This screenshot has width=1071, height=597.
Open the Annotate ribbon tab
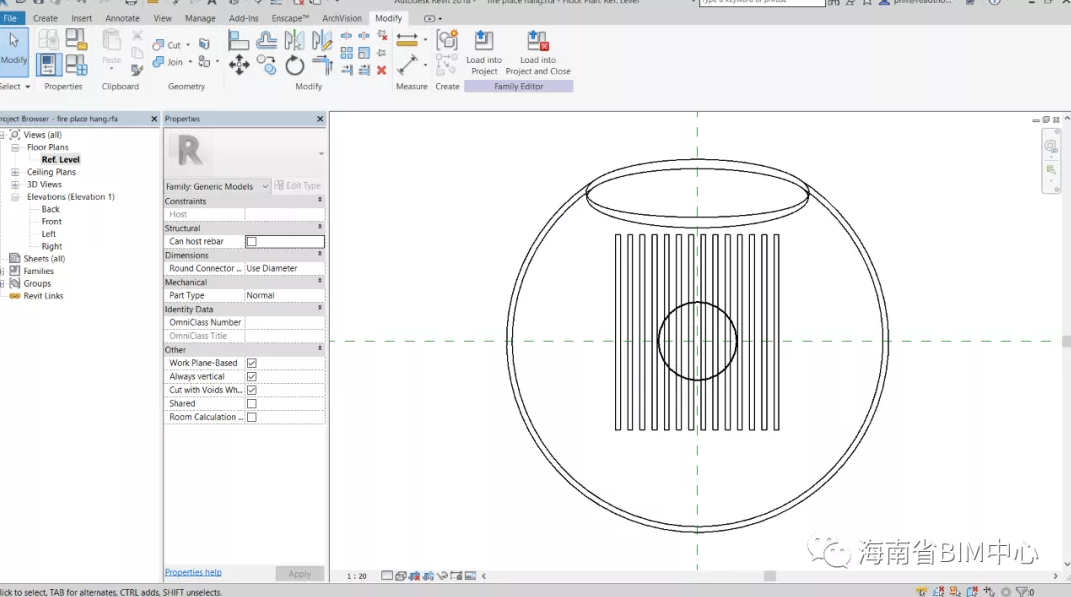(x=122, y=18)
